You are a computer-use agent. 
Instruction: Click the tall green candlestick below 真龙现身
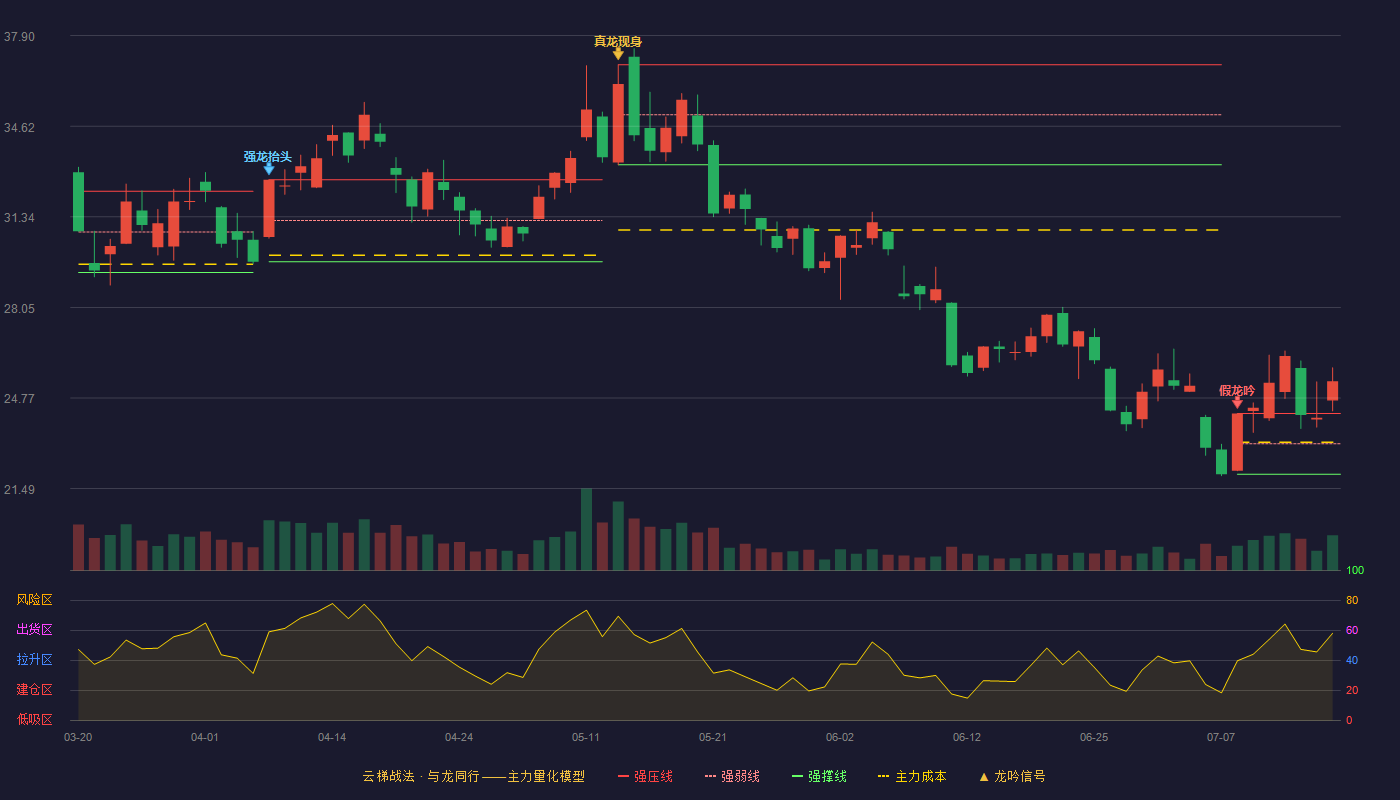(x=634, y=96)
